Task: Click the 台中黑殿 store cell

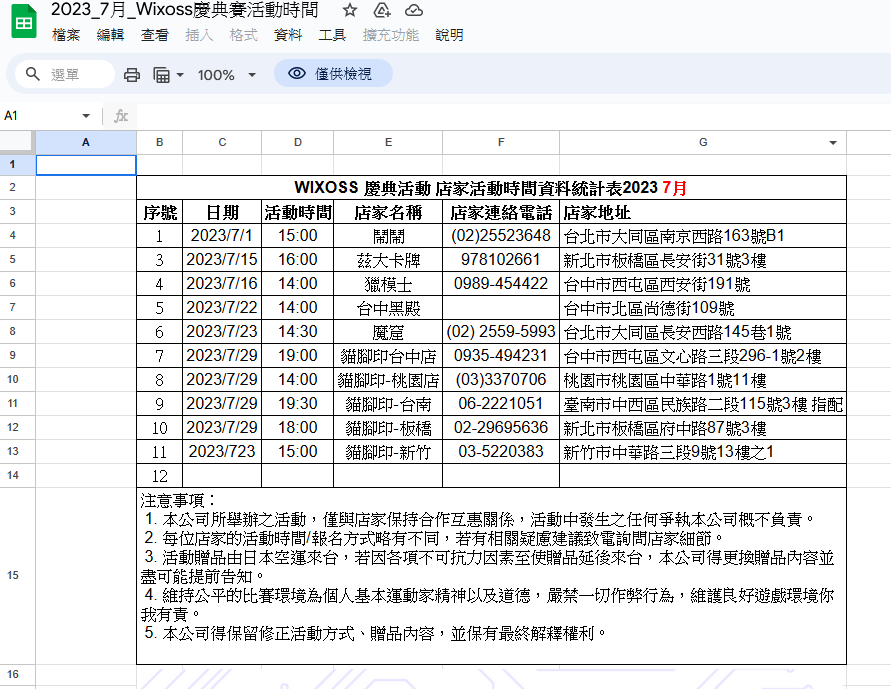Action: pos(388,308)
